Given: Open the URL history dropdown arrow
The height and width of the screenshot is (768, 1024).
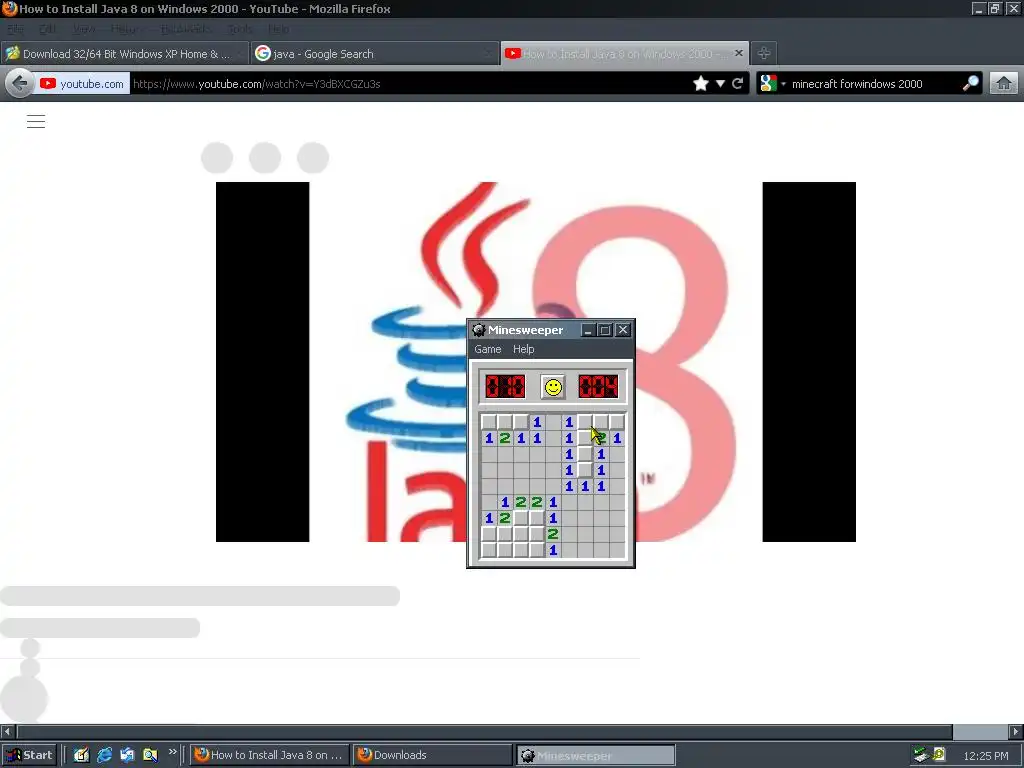Looking at the screenshot, I should tap(720, 84).
